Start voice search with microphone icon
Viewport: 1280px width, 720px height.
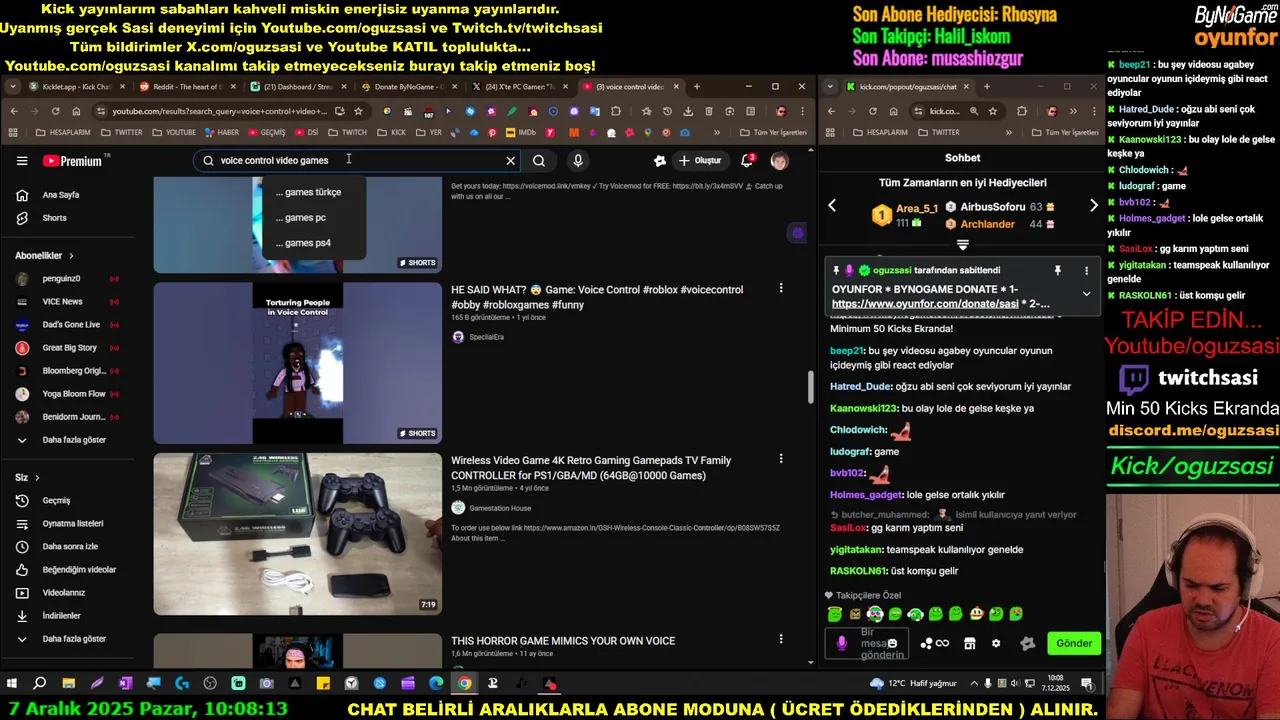(x=578, y=160)
